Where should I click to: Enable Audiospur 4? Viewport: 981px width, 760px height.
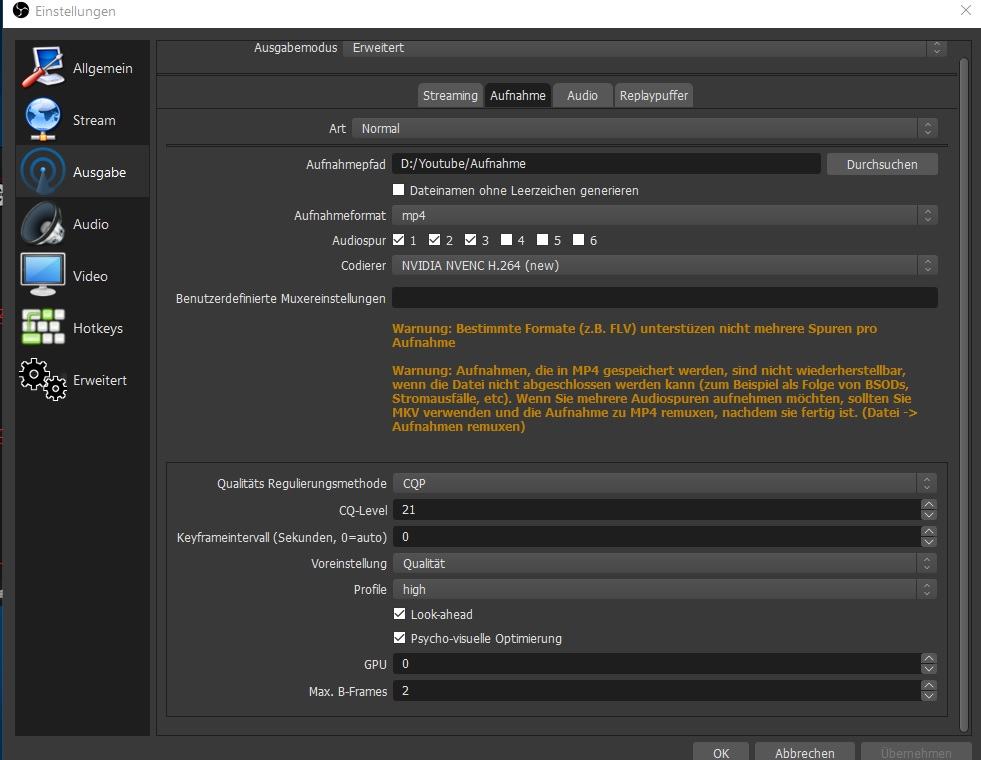(507, 240)
